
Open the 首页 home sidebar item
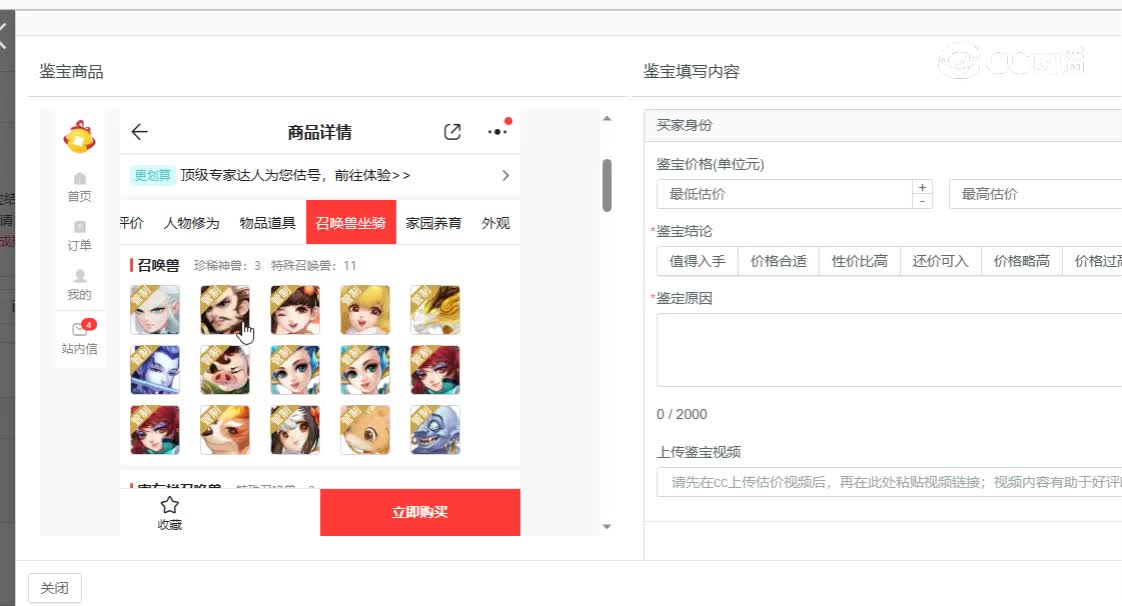(79, 187)
